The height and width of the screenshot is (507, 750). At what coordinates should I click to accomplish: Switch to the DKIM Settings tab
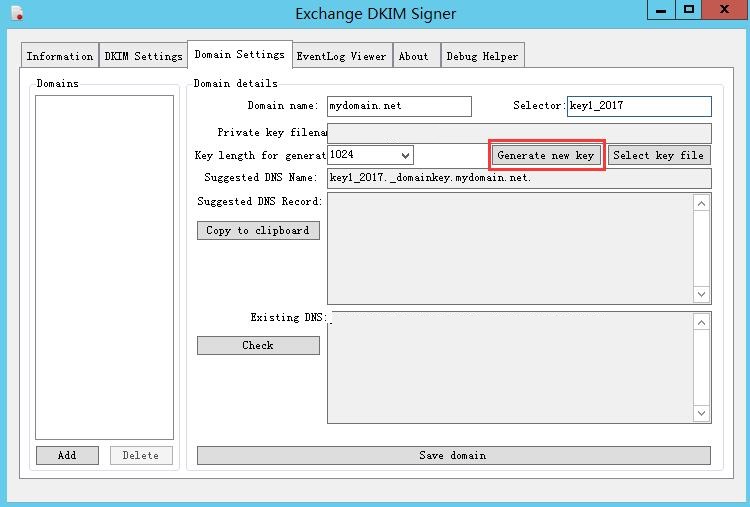143,56
